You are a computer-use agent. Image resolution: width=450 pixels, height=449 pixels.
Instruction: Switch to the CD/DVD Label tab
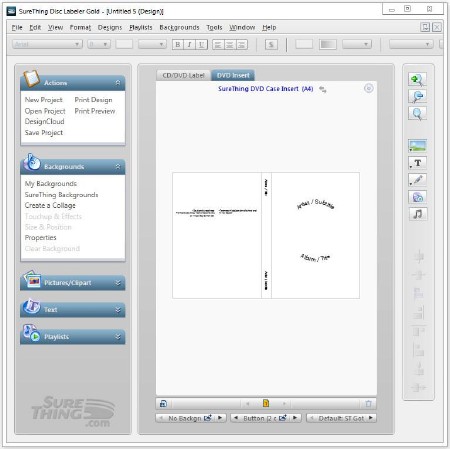click(x=183, y=75)
